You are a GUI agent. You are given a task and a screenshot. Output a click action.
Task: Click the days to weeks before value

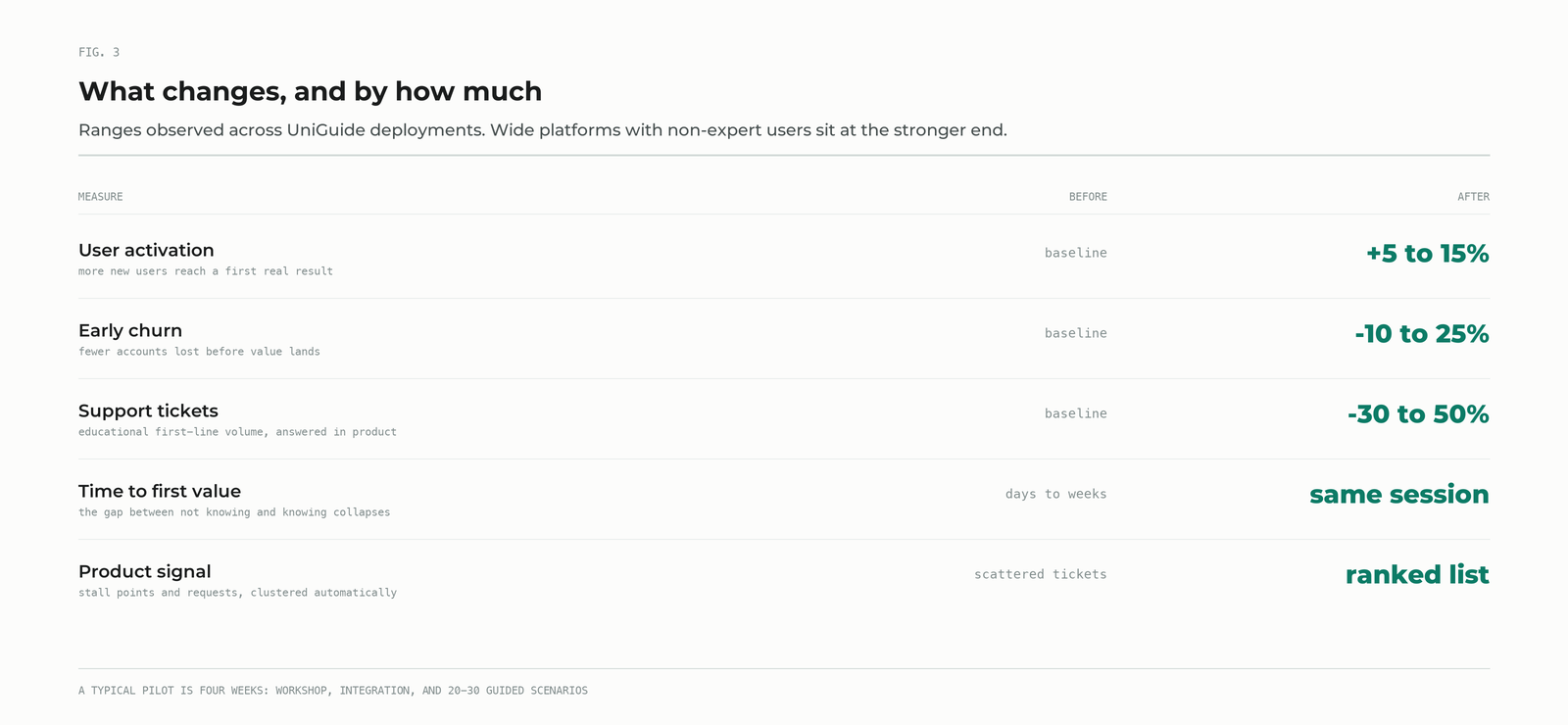(x=1056, y=494)
